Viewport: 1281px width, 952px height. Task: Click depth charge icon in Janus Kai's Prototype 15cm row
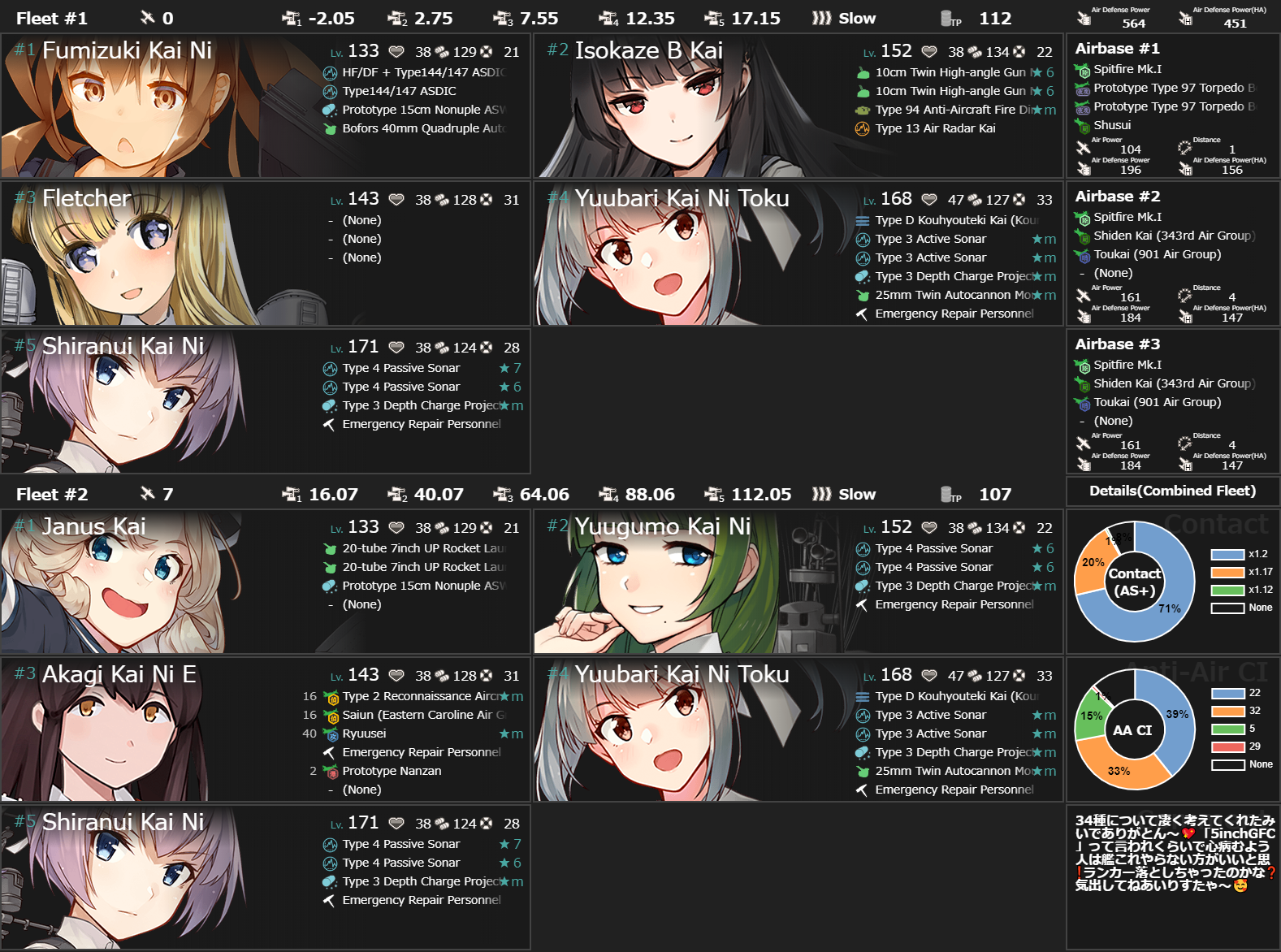click(330, 586)
